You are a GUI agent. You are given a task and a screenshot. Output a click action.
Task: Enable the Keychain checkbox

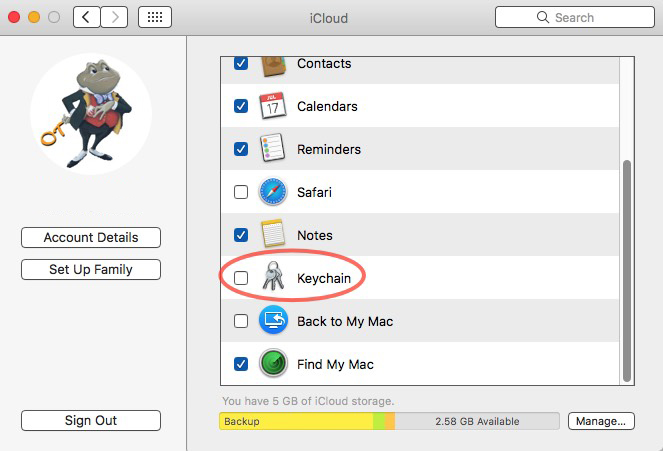coord(241,278)
